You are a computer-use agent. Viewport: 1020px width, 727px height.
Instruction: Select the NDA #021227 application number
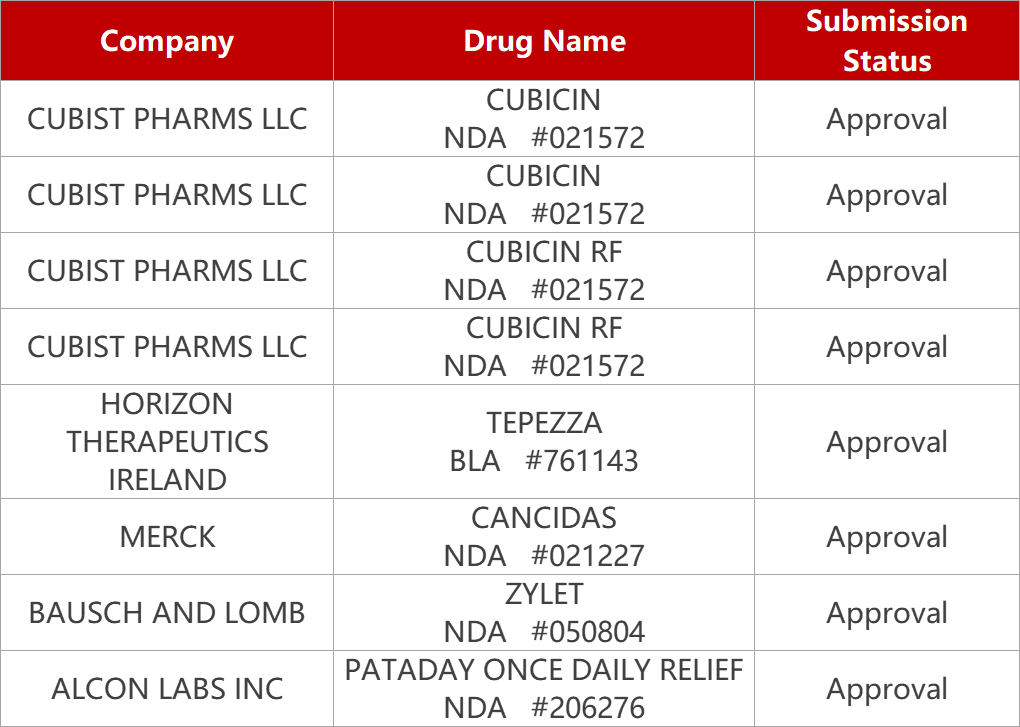tap(544, 556)
